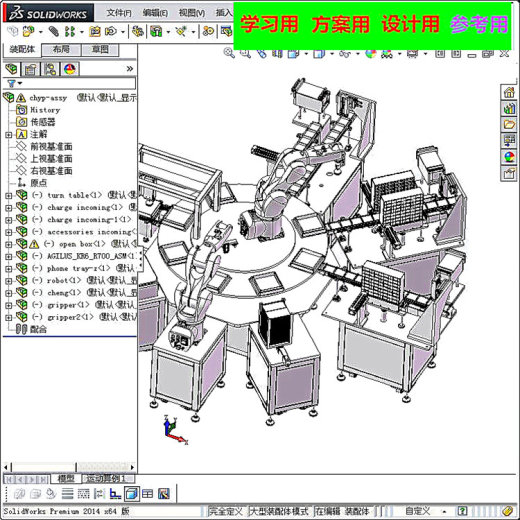Screen dimensions: 520x520
Task: Select the Reference Geometry toolbar icon
Action: click(x=181, y=32)
